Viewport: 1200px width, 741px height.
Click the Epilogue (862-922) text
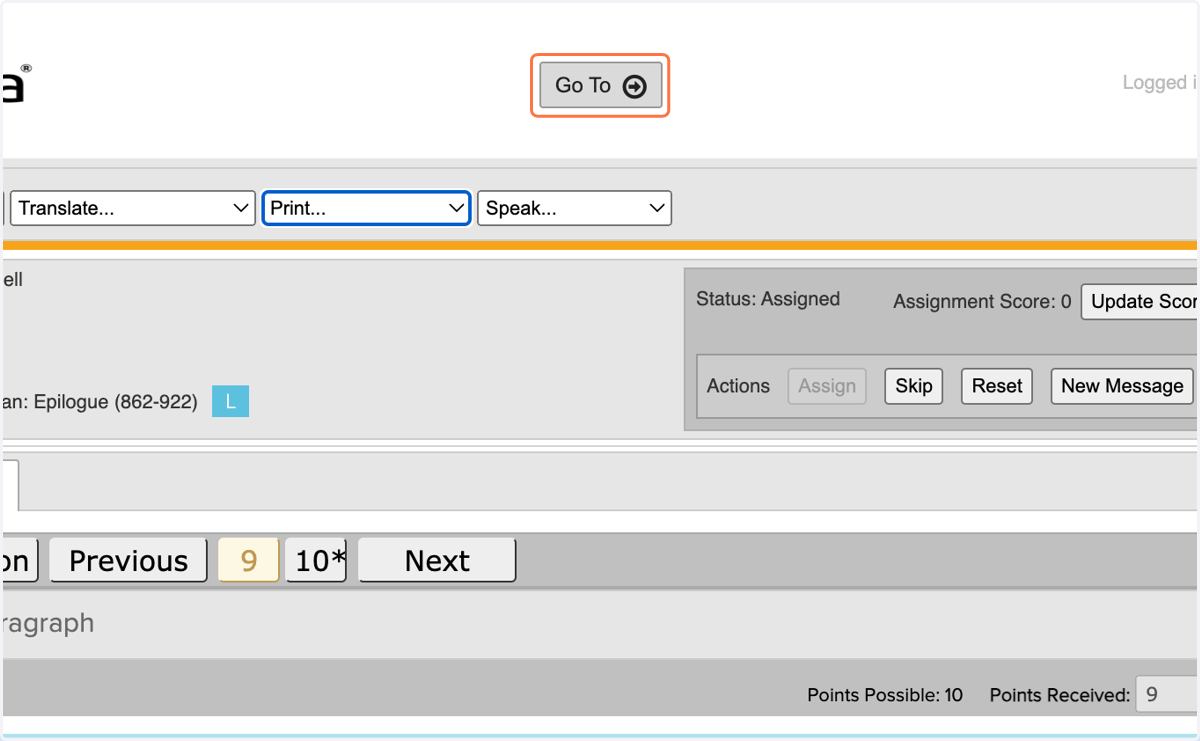[x=116, y=402]
